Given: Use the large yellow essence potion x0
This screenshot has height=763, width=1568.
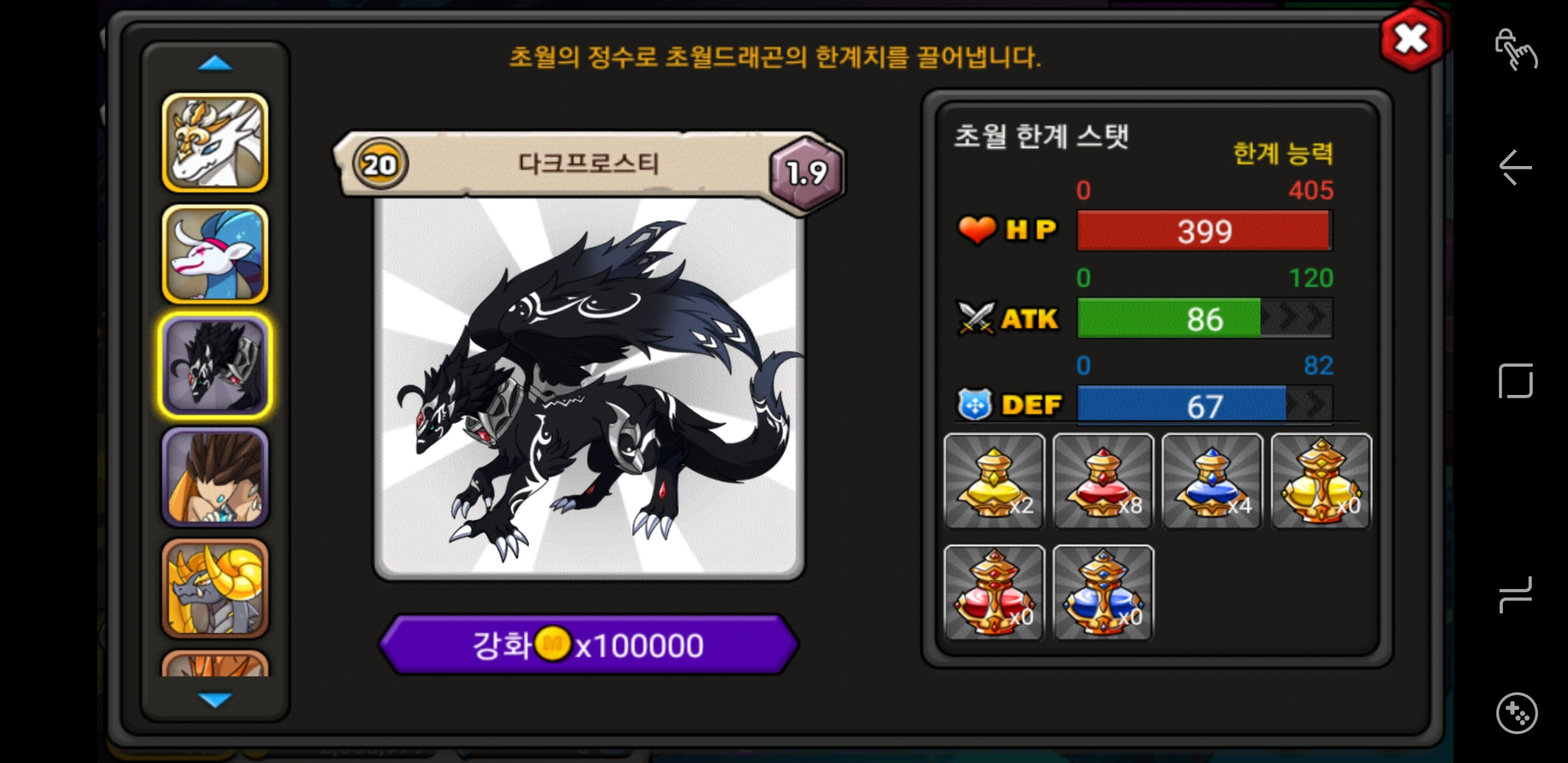Looking at the screenshot, I should (1321, 481).
